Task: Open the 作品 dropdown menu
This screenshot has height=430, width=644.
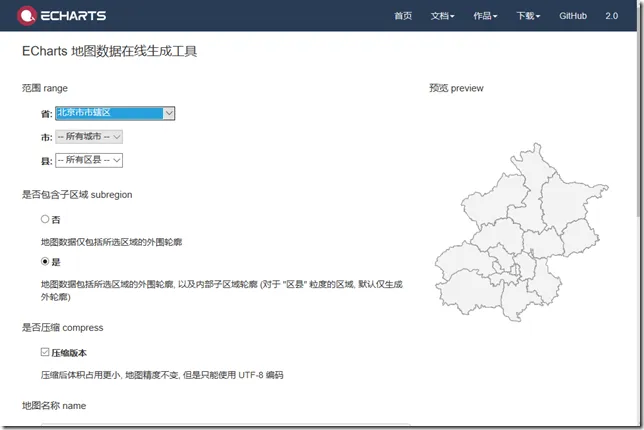Action: click(485, 16)
